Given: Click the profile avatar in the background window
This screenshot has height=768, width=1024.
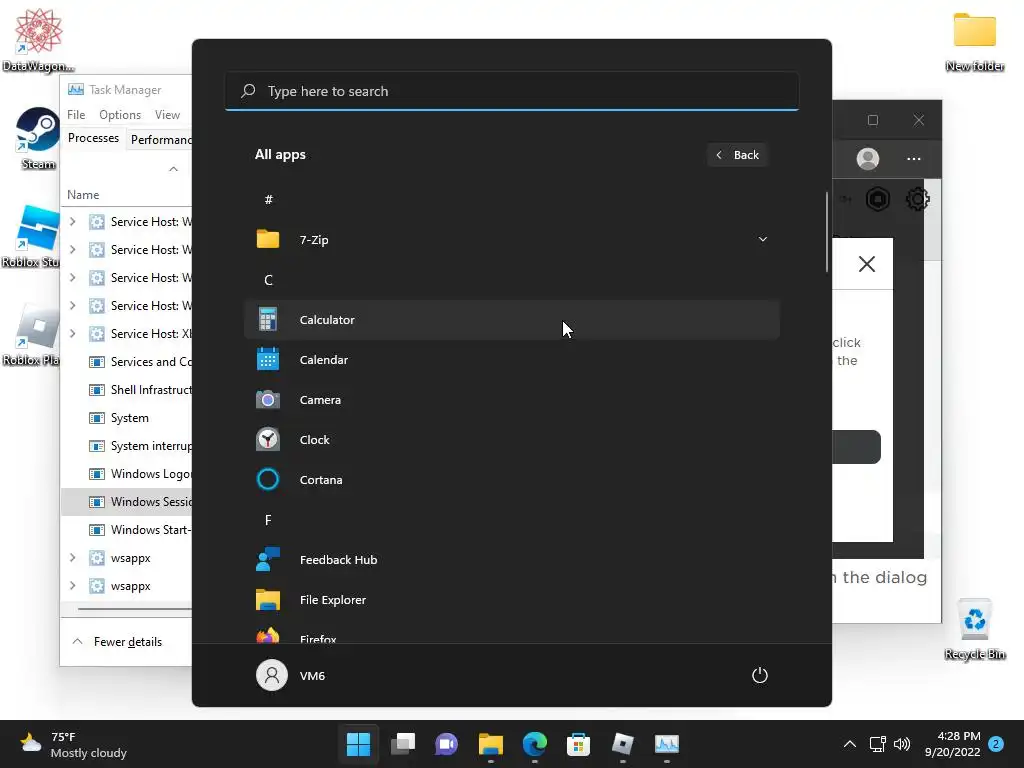Looking at the screenshot, I should click(868, 159).
